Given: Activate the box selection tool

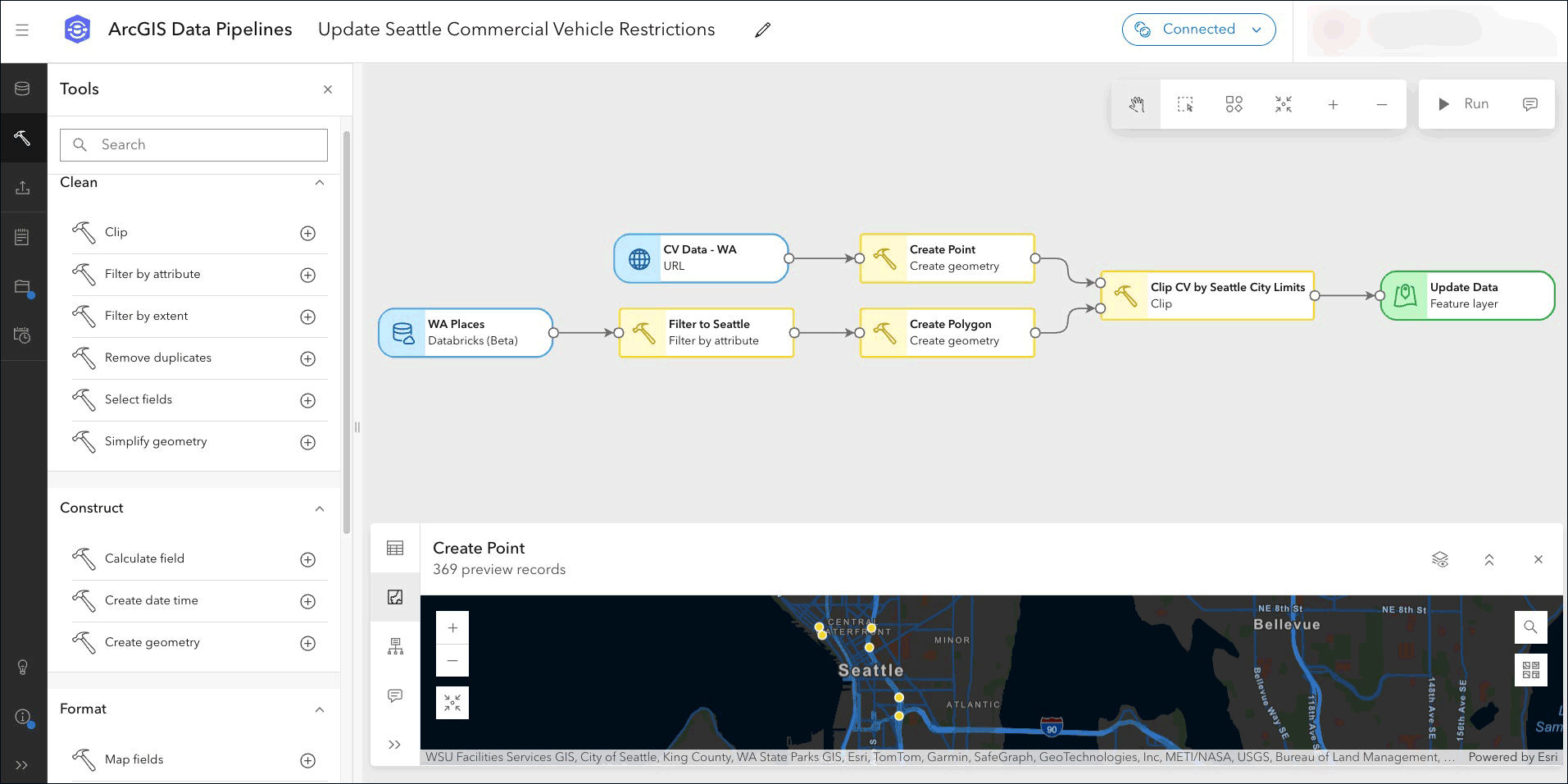Looking at the screenshot, I should click(x=1185, y=104).
